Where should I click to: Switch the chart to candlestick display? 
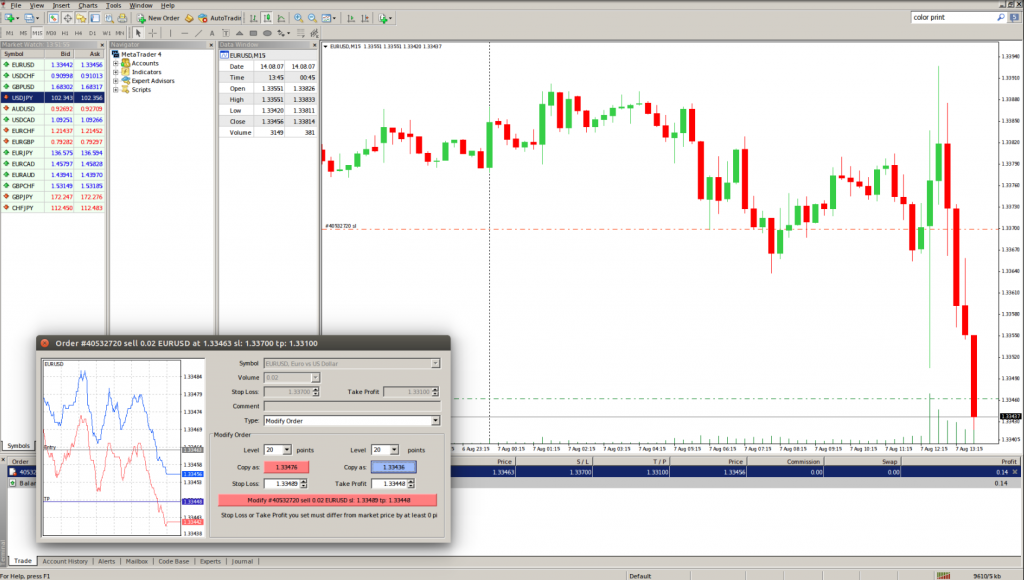[x=266, y=18]
